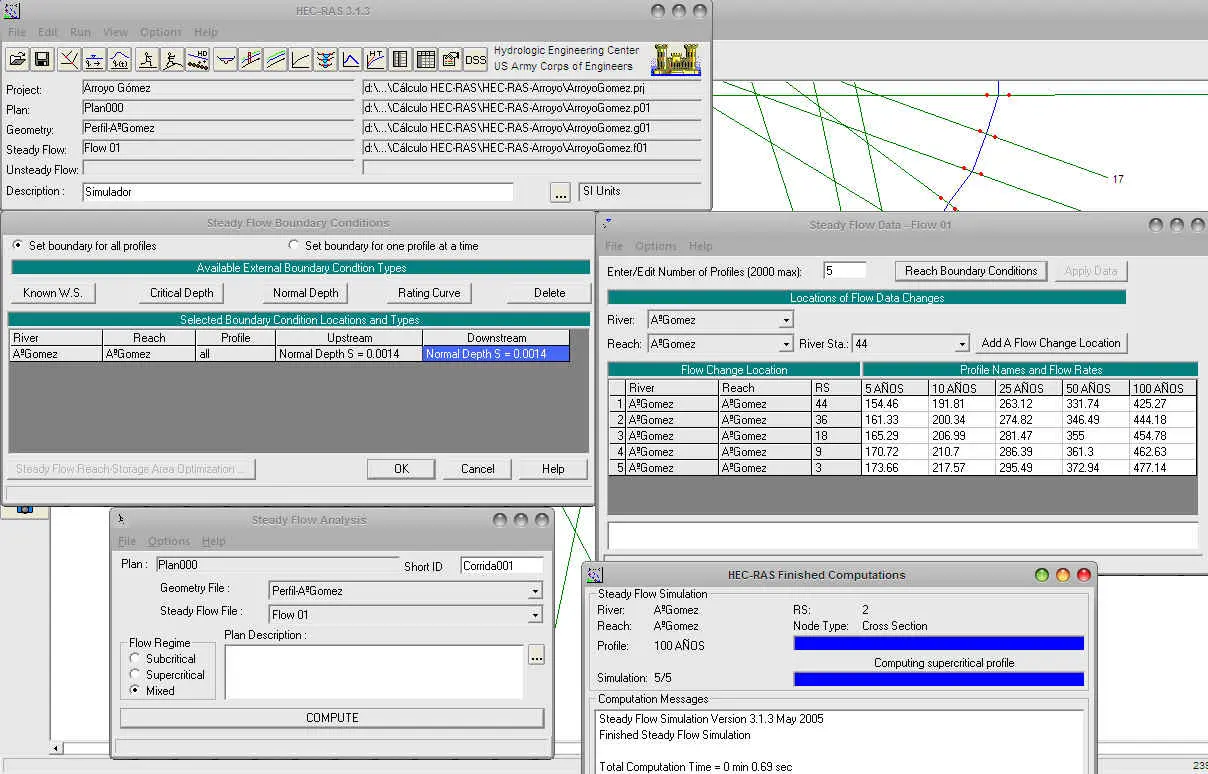The image size is (1208, 774).
Task: Click the Description field containing Simulador
Action: [x=298, y=192]
